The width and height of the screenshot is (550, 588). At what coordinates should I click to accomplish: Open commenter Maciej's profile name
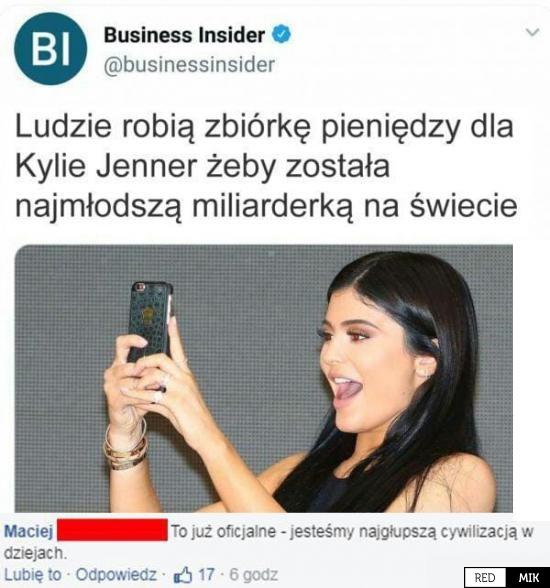(x=29, y=531)
